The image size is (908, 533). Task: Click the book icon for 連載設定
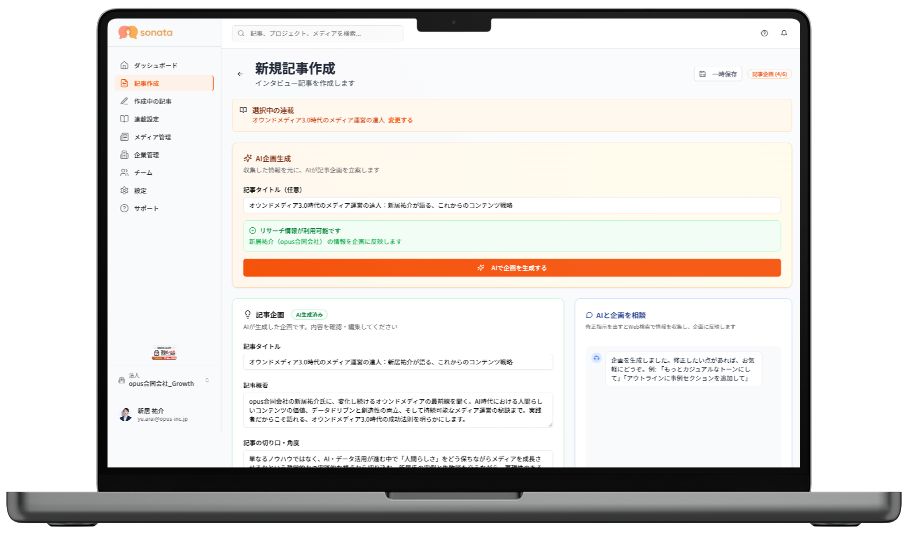123,119
